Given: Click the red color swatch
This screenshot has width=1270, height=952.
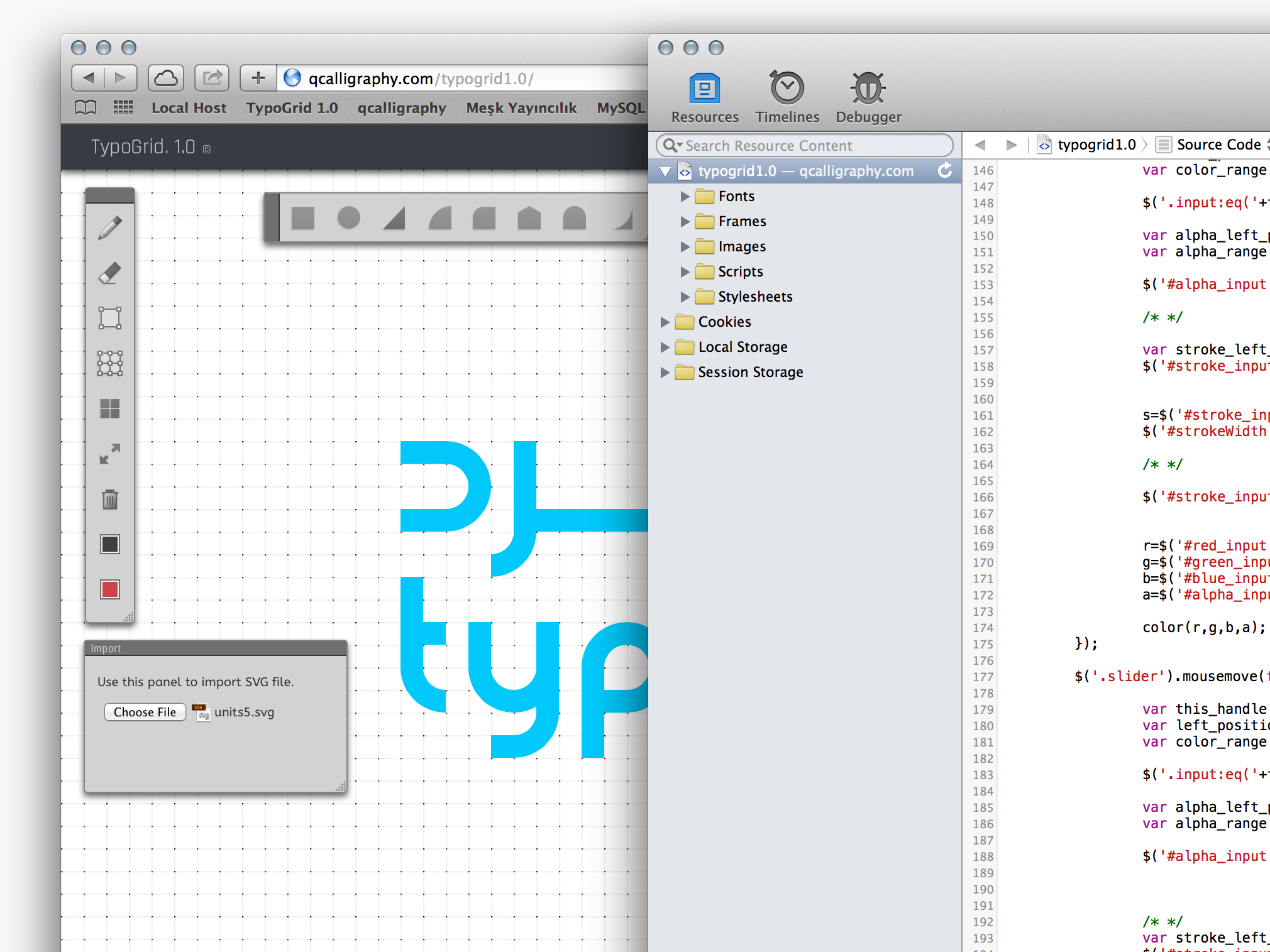Looking at the screenshot, I should tap(110, 589).
